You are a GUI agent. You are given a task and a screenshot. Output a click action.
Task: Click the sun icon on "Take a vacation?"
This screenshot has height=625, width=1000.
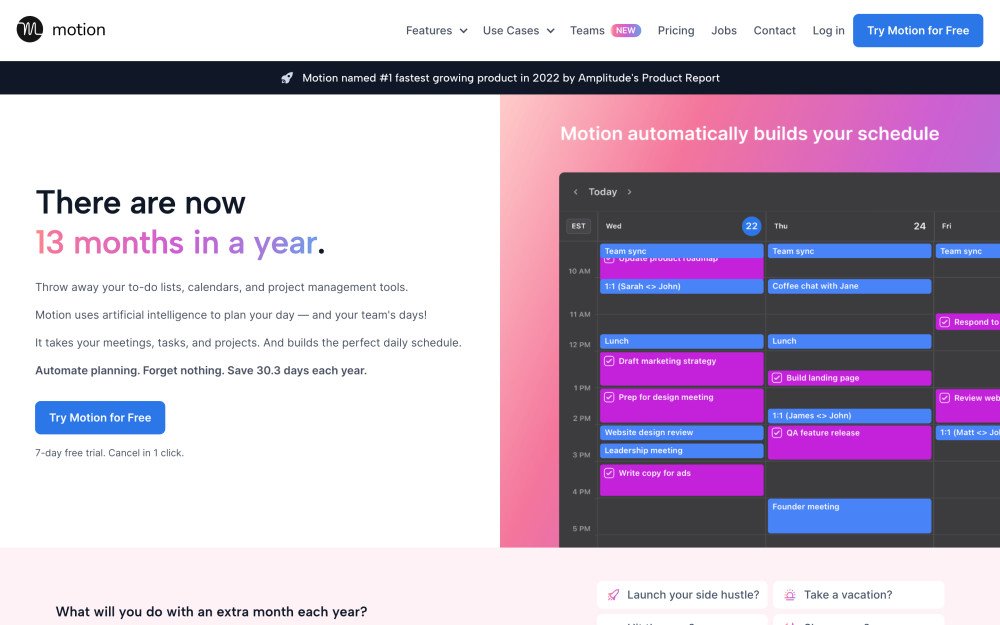790,594
